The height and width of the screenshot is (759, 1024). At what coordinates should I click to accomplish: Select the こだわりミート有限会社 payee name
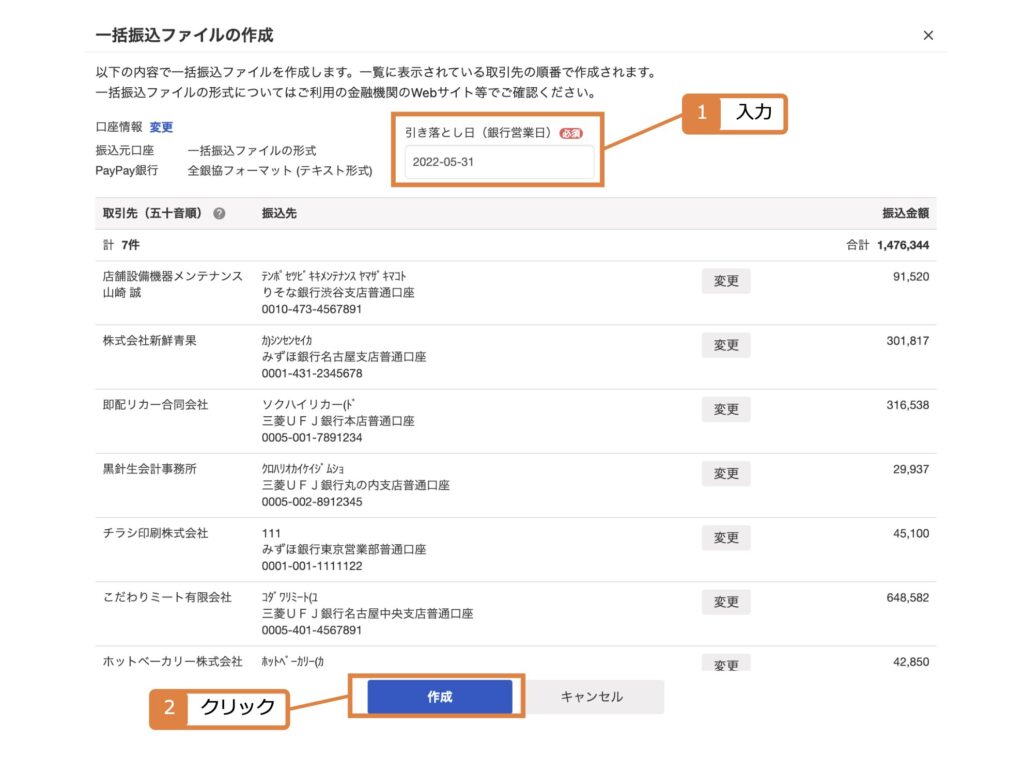coord(167,597)
